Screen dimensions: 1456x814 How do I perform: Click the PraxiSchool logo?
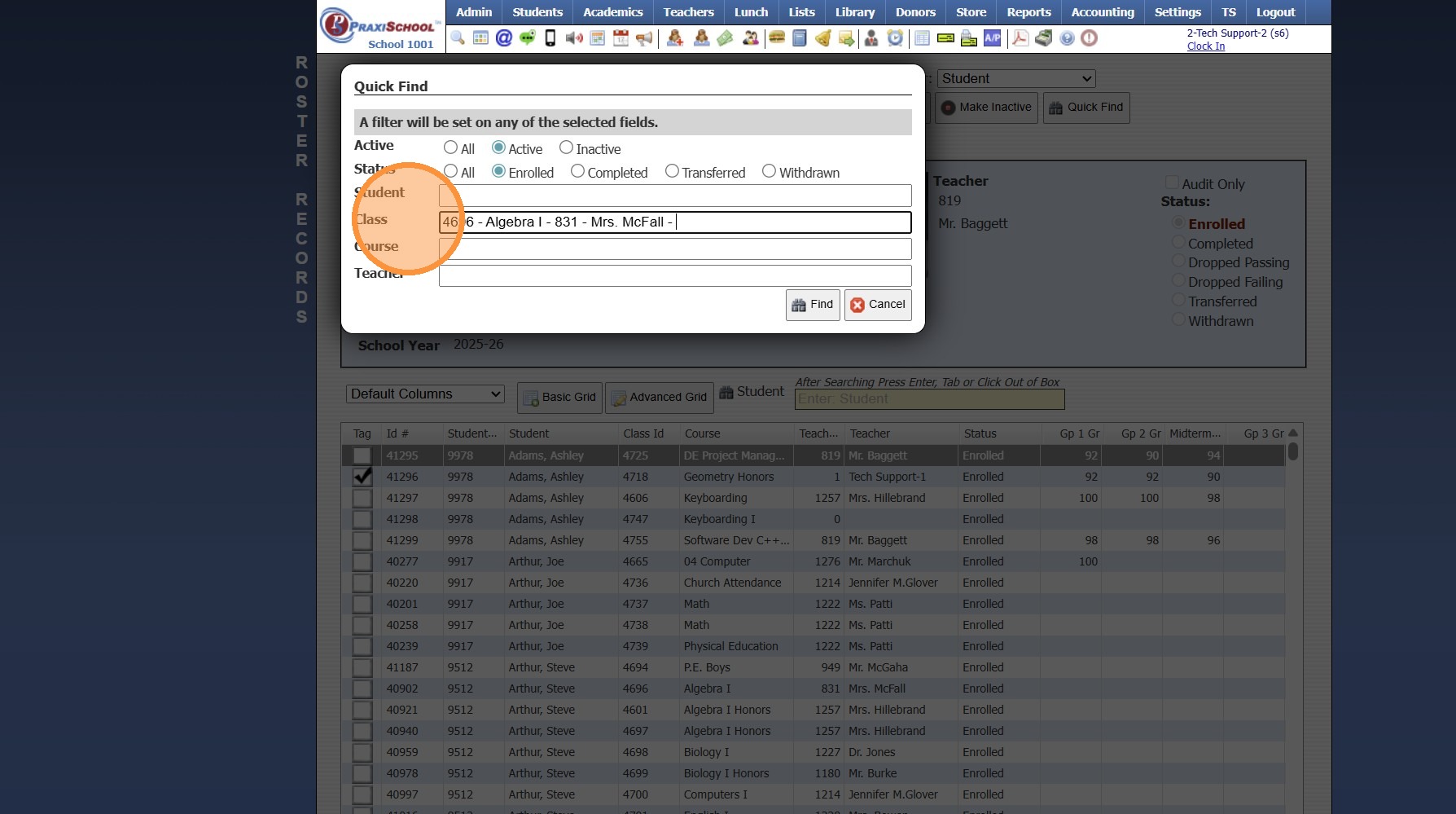[380, 29]
